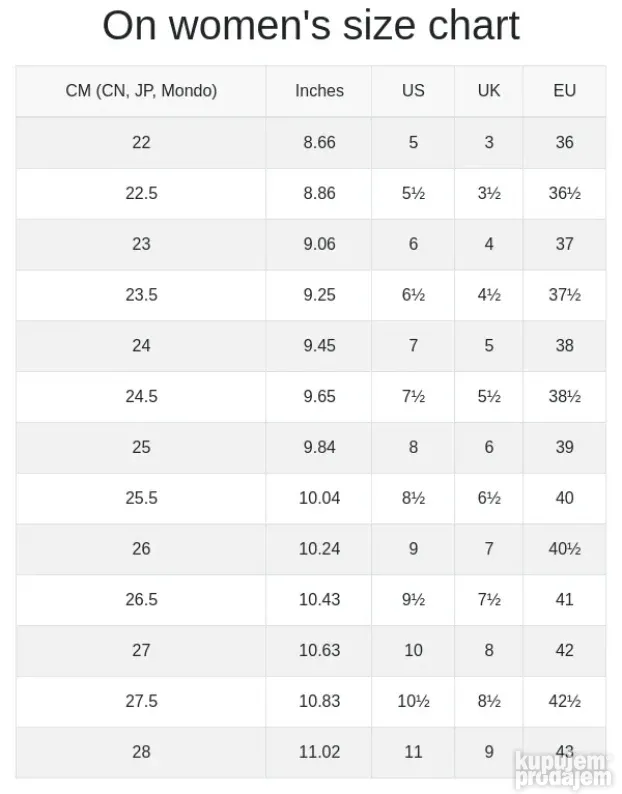The width and height of the screenshot is (622, 794).
Task: Select the 22.5 cm cell
Action: point(141,193)
